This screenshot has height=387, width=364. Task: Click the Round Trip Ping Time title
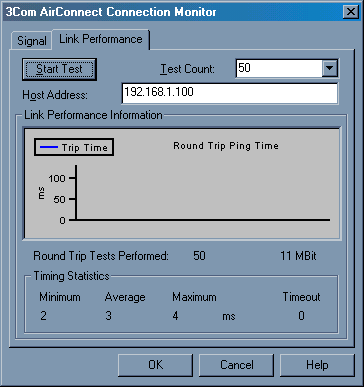[226, 146]
